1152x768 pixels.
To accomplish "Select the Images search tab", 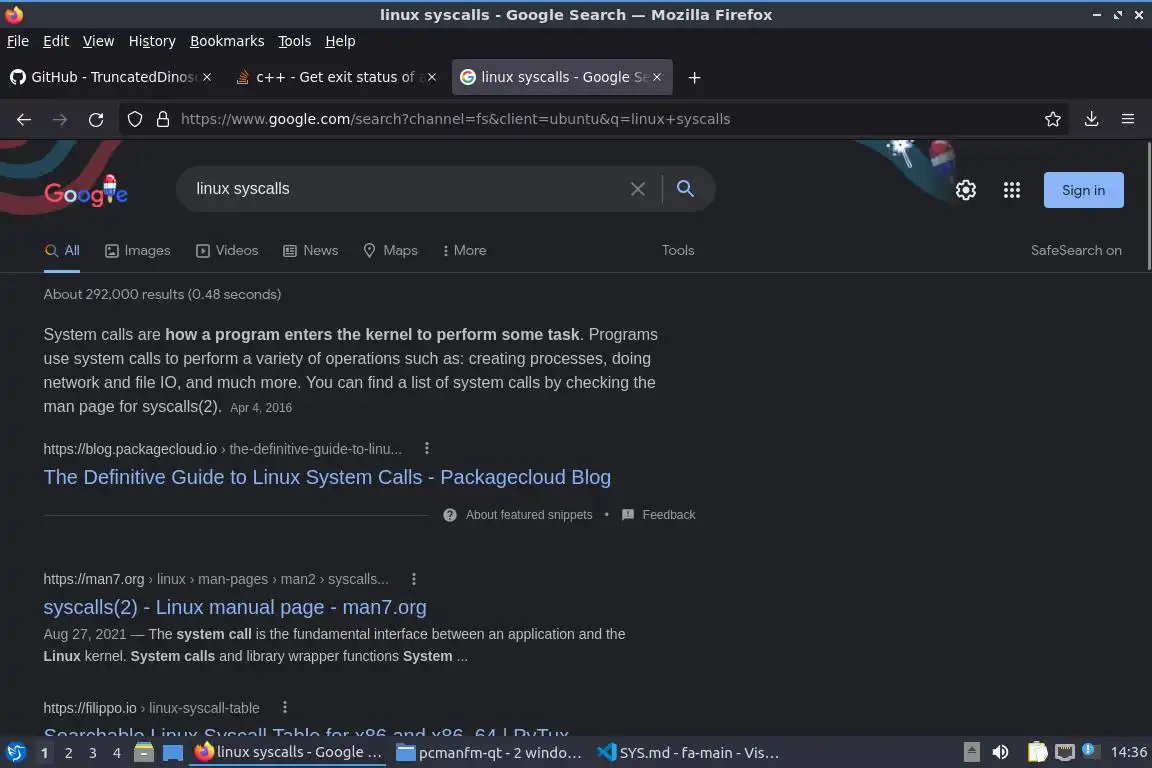I will coord(138,251).
